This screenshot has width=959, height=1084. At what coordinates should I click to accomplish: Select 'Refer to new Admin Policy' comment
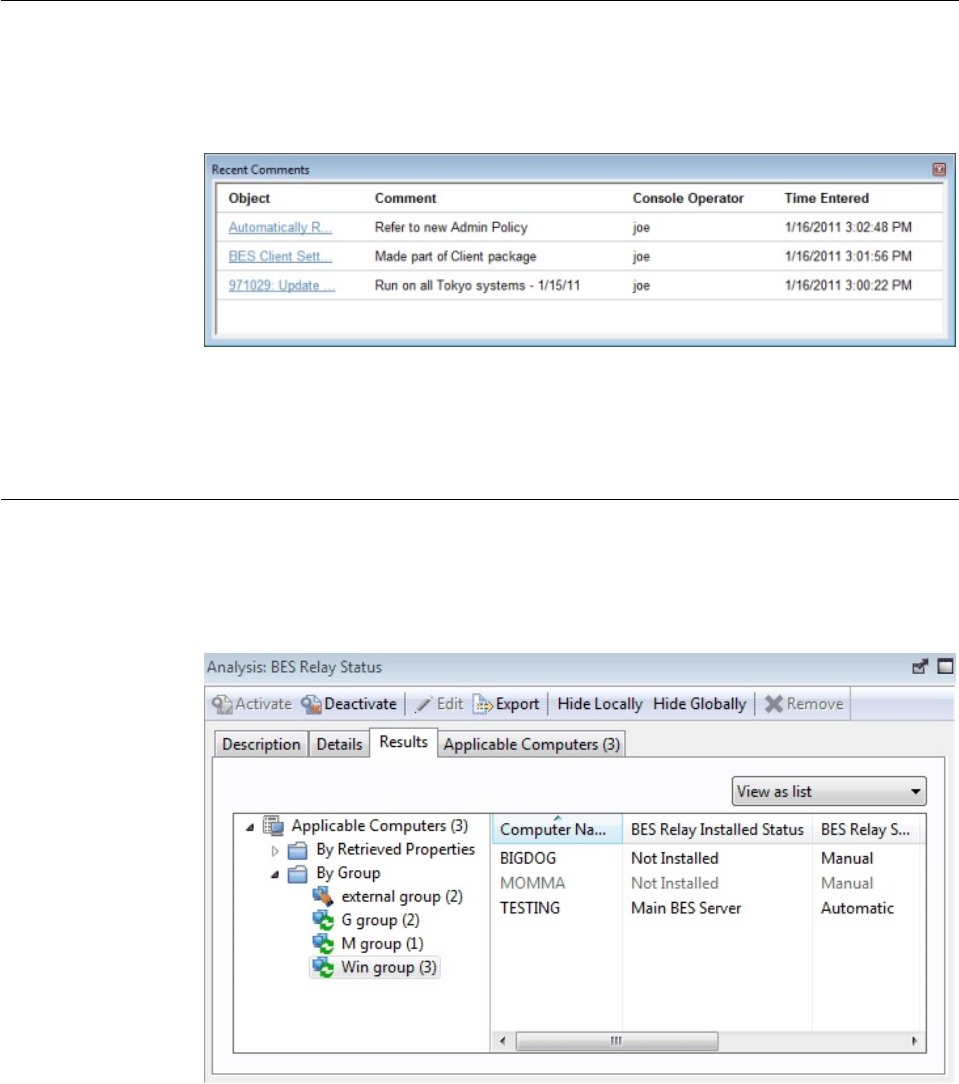451,227
